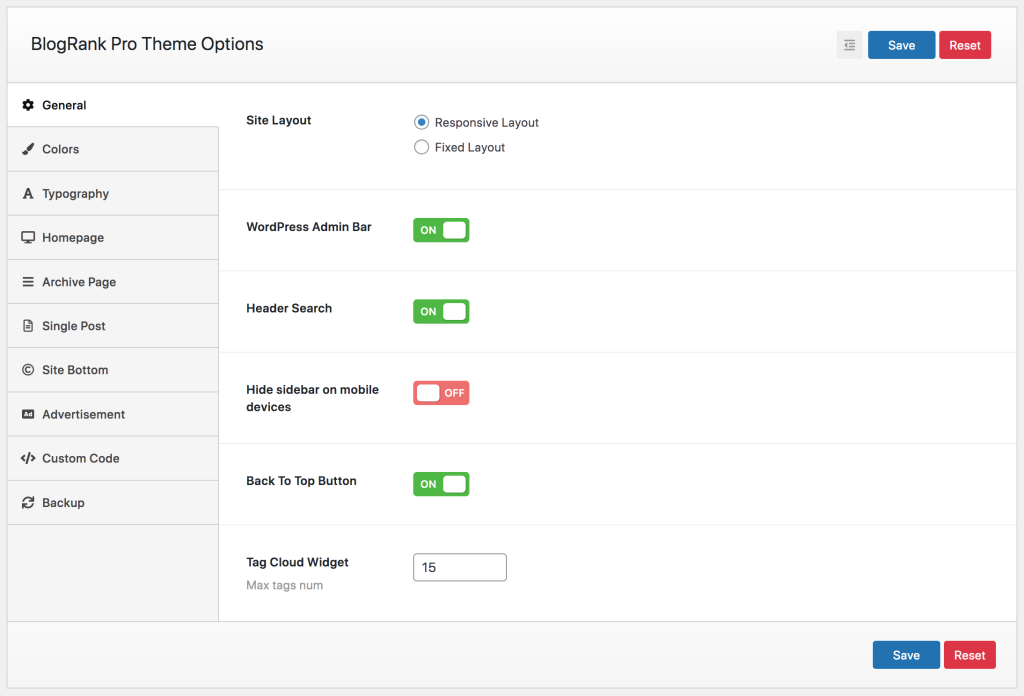Click the Back To Top Button label

point(301,481)
